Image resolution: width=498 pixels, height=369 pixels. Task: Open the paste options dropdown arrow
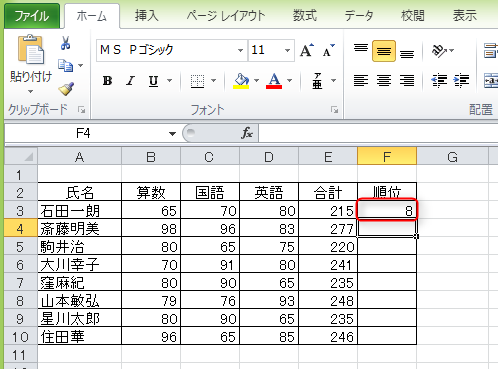[x=31, y=91]
